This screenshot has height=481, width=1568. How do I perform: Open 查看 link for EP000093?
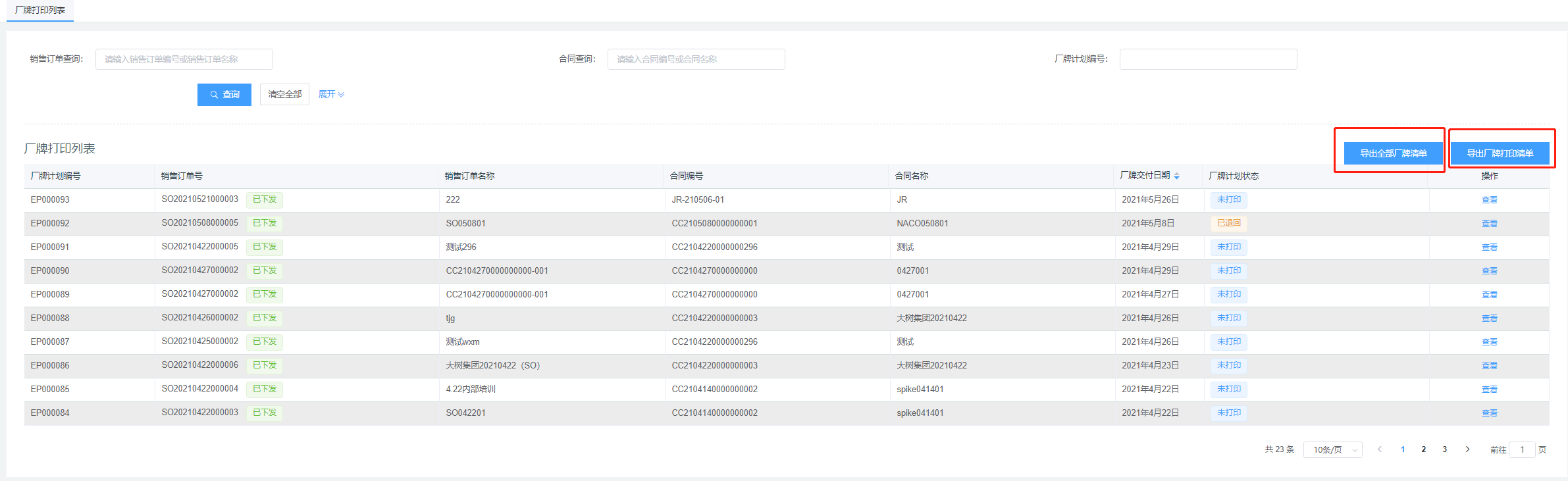click(1489, 200)
